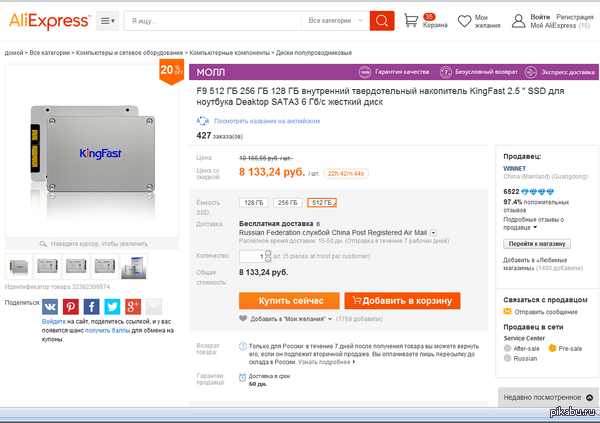Click the user account icon
The image size is (600, 423).
(518, 21)
